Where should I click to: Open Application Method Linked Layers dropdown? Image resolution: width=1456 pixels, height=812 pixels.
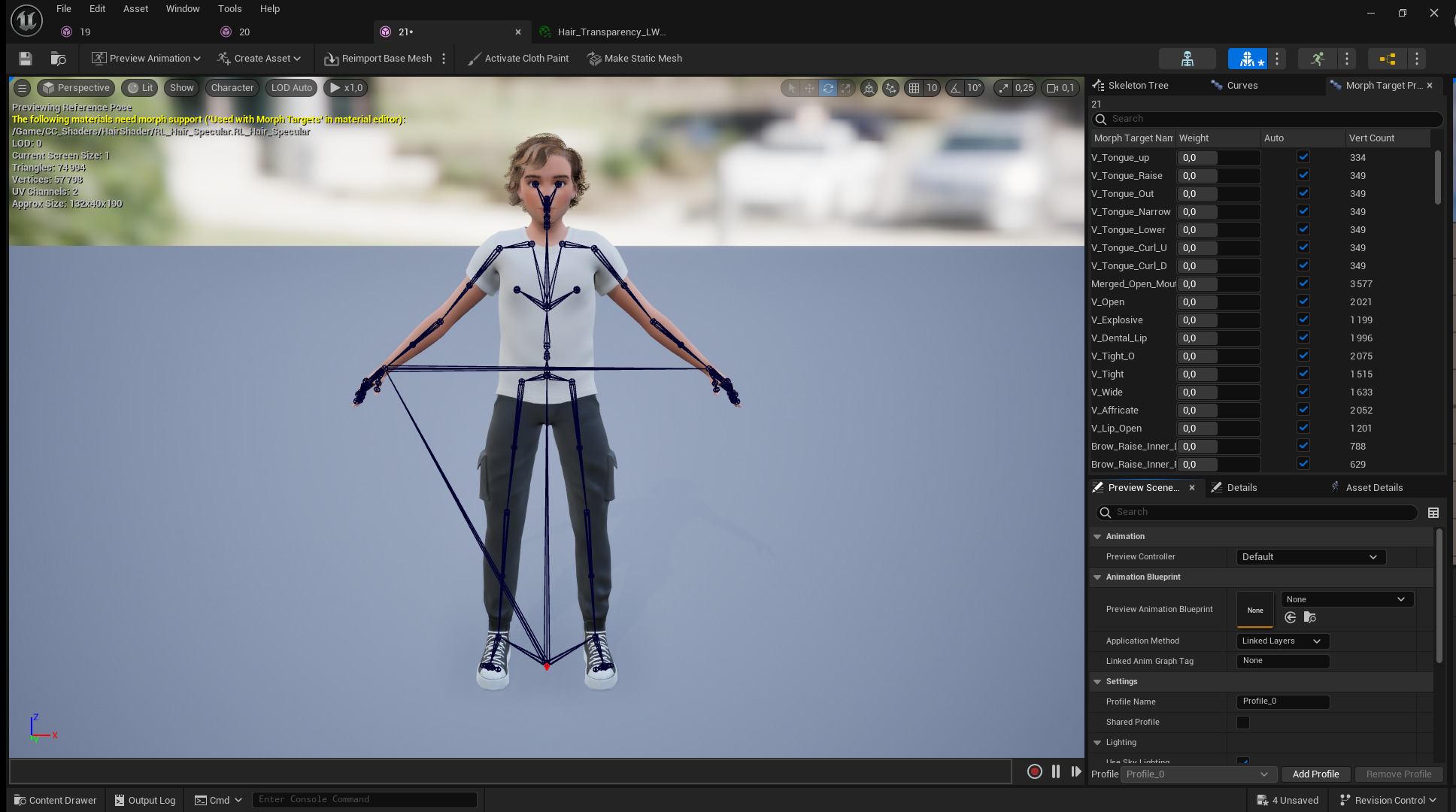tap(1283, 641)
